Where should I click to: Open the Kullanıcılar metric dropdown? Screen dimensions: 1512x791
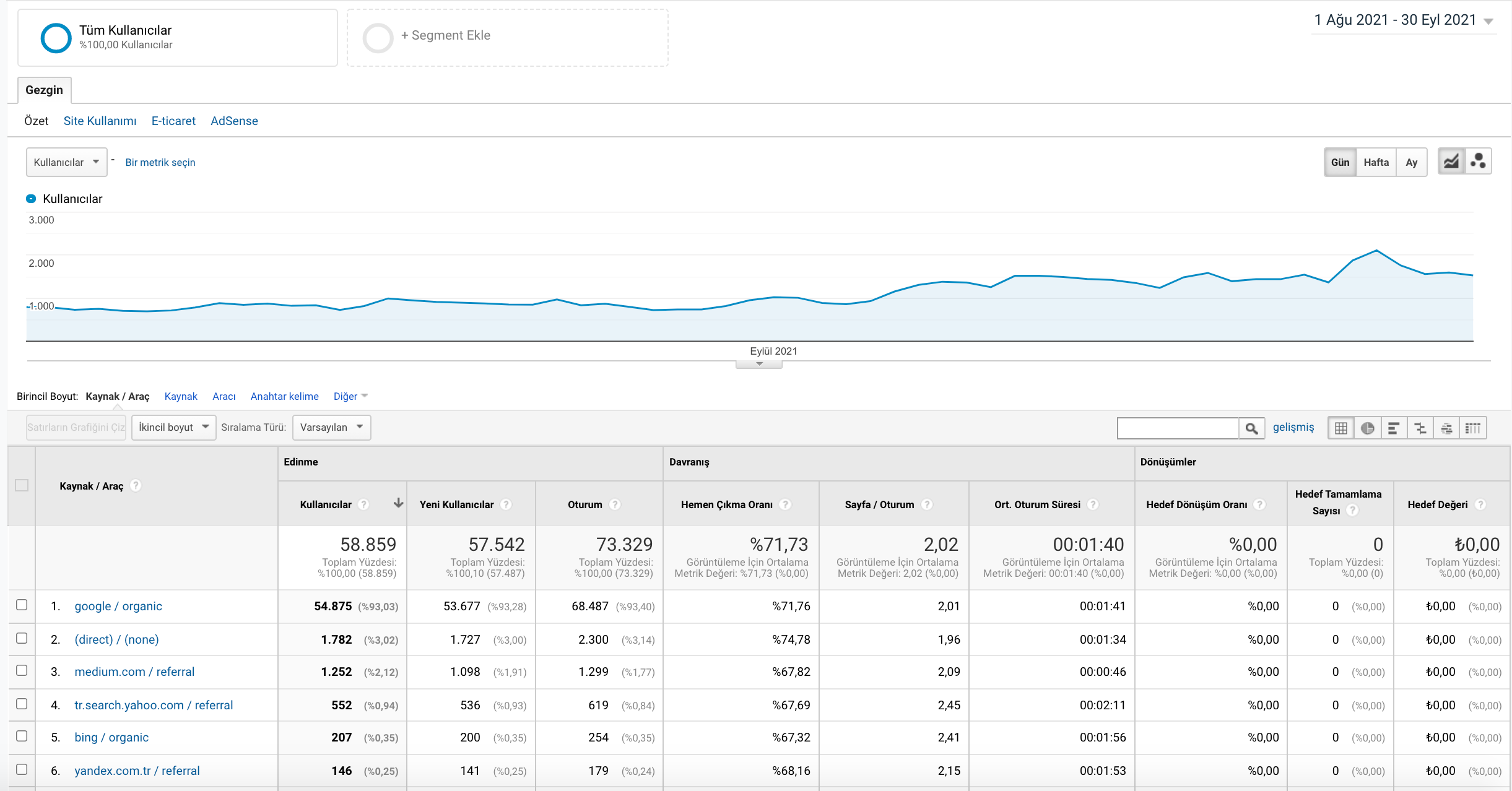pyautogui.click(x=67, y=162)
